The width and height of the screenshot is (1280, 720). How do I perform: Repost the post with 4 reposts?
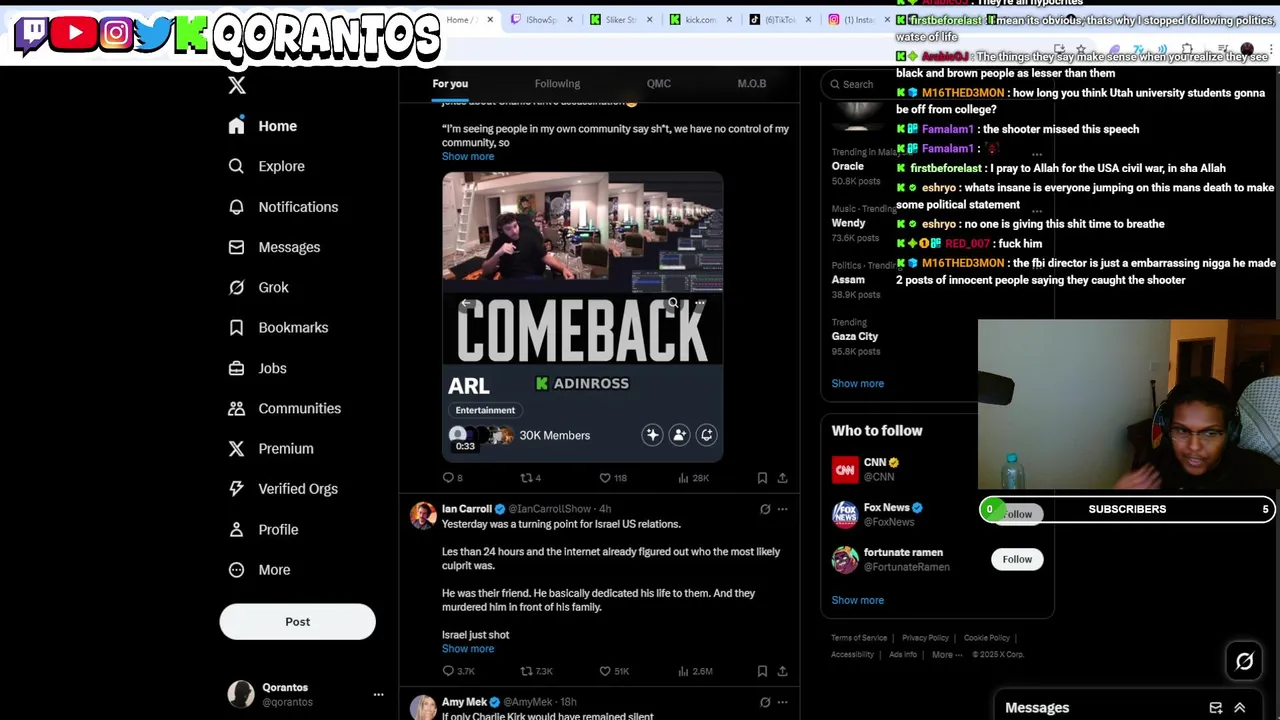(531, 478)
